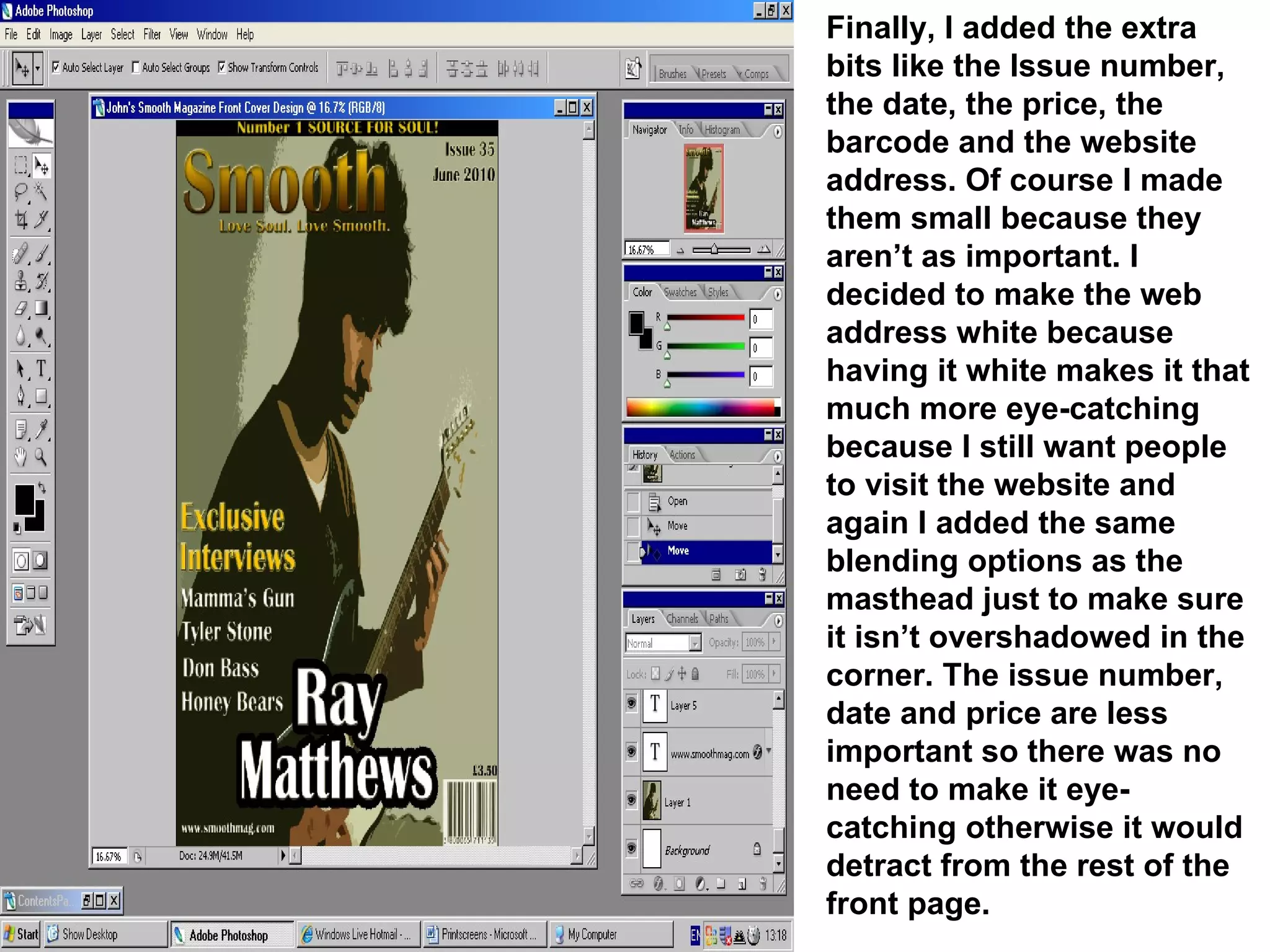Click the foreground color swatch in toolbox

click(24, 500)
